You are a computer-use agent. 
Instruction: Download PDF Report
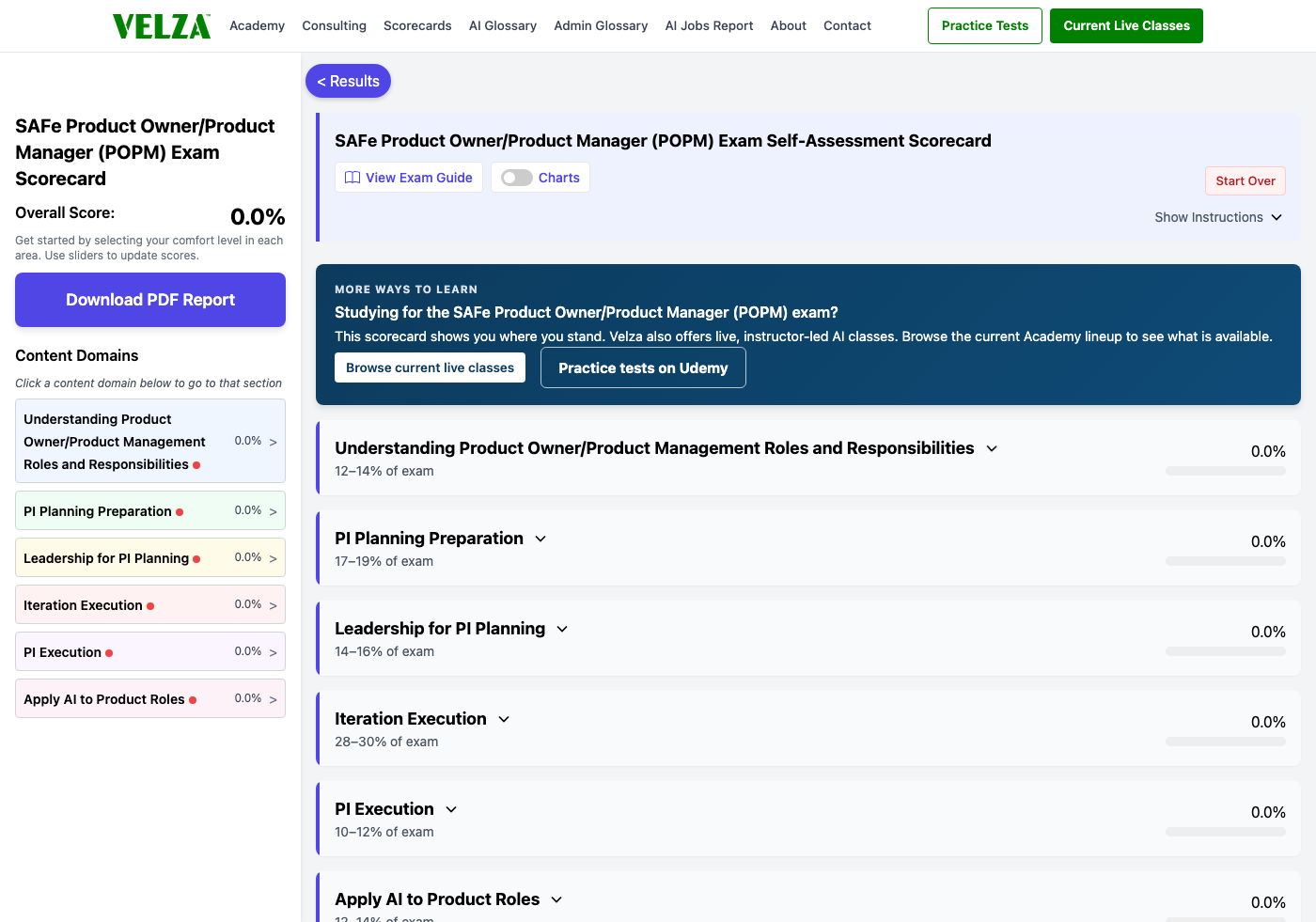(150, 300)
